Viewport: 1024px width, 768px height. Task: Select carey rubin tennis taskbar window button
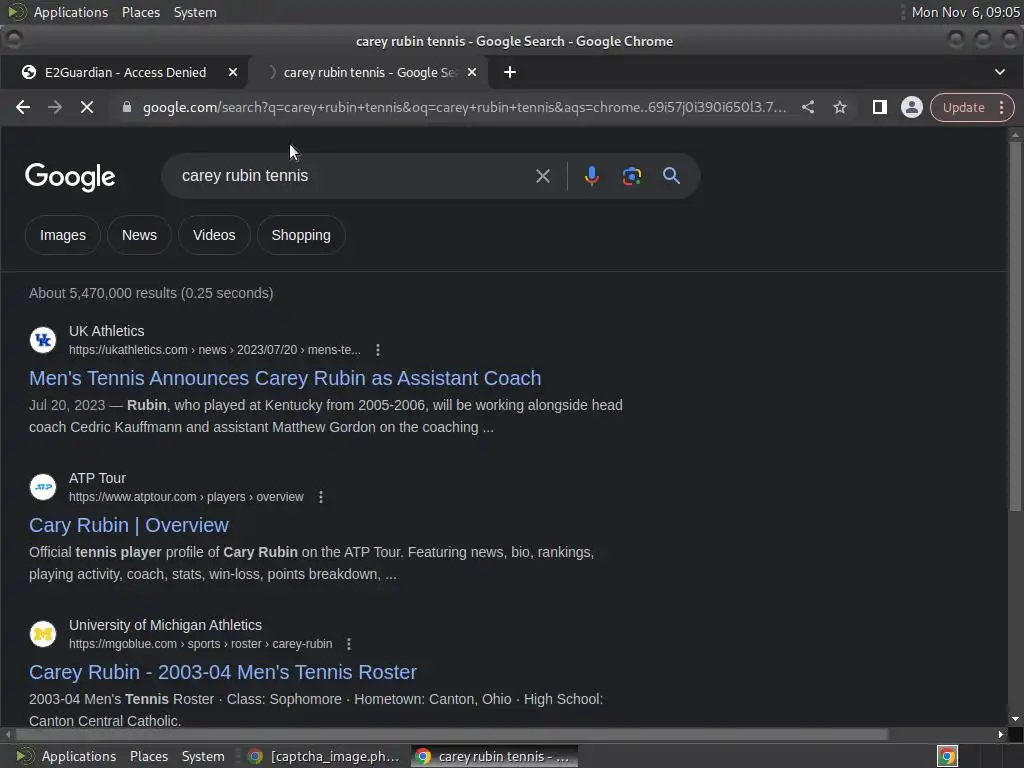click(495, 756)
